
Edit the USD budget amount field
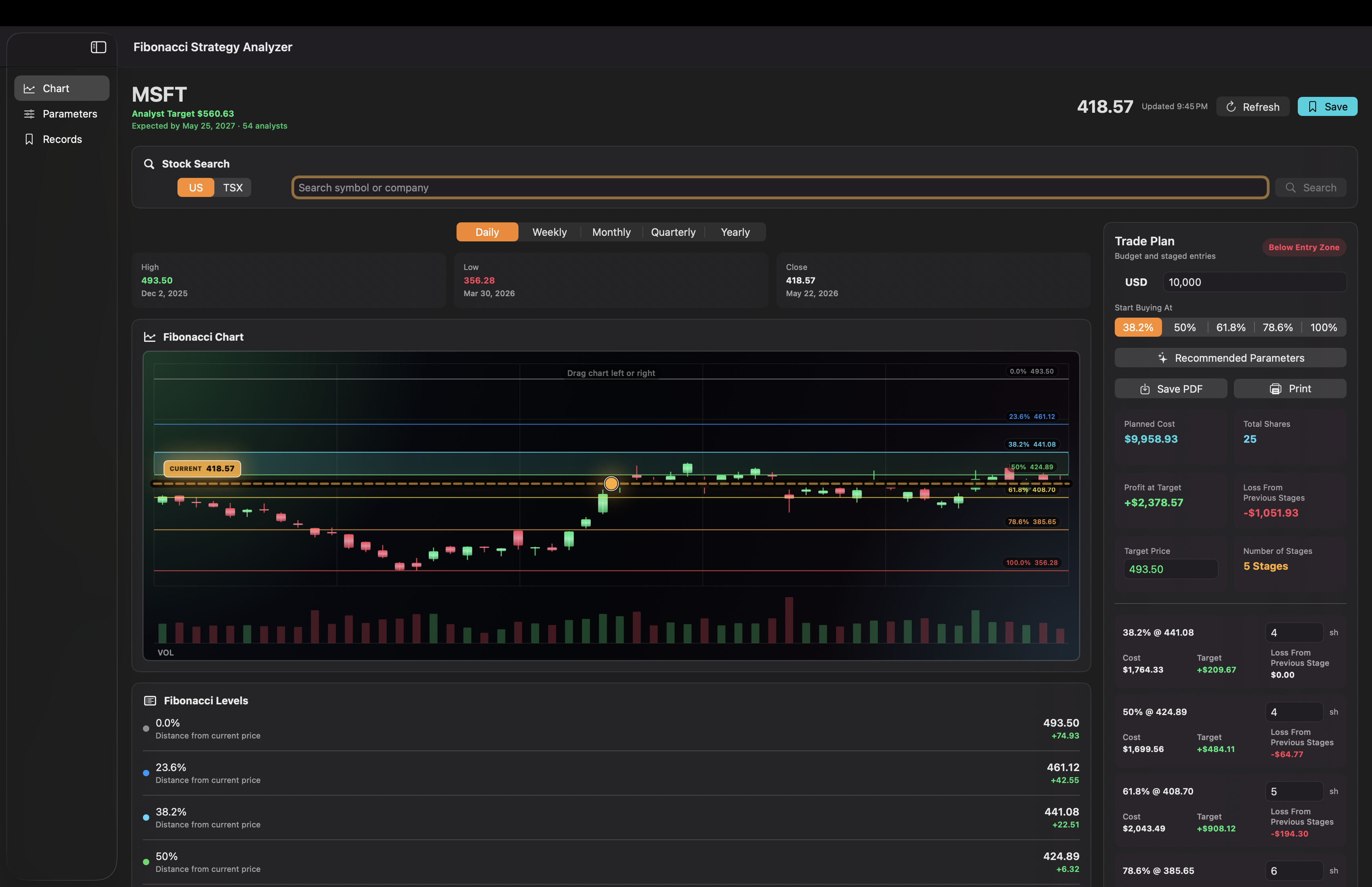pyautogui.click(x=1254, y=282)
